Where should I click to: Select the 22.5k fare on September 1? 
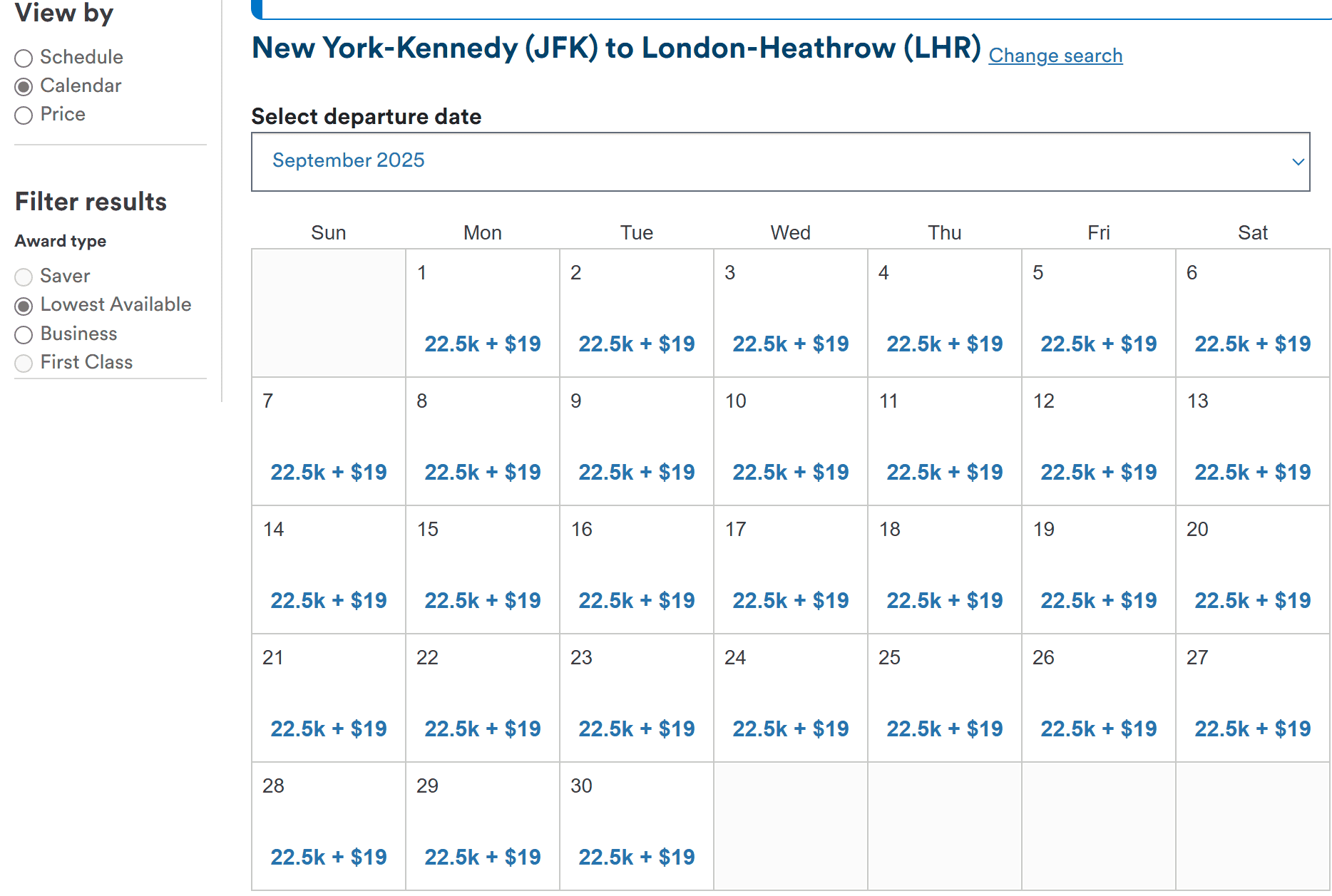click(482, 344)
